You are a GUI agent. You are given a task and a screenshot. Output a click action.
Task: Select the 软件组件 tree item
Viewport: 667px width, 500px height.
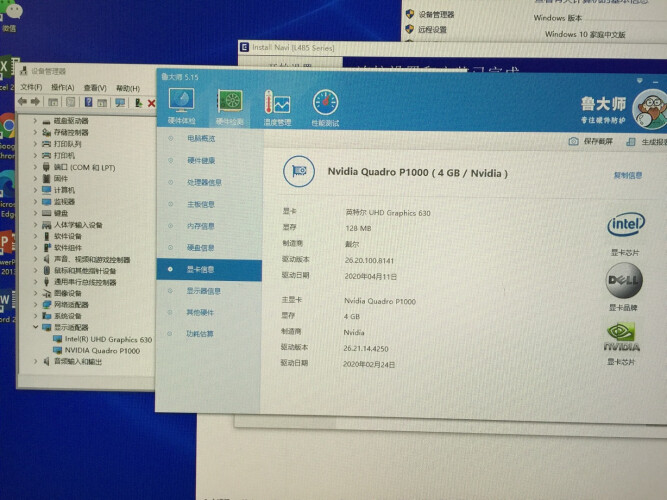(x=68, y=248)
